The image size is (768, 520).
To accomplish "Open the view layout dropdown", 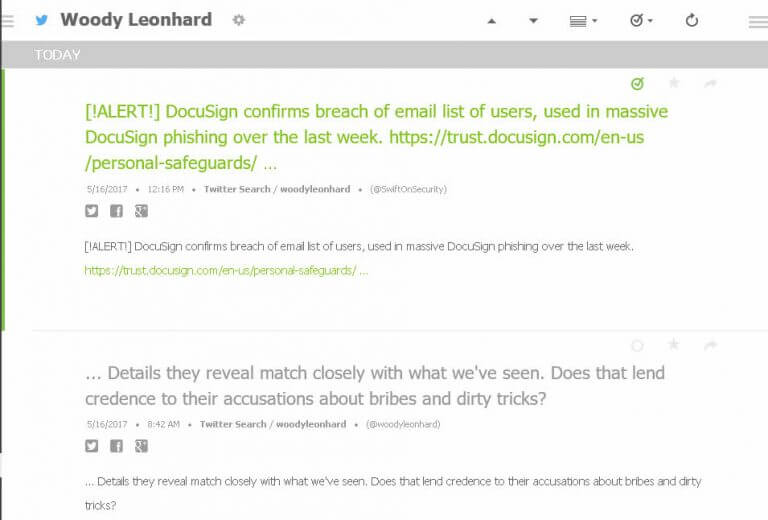I will tap(583, 21).
